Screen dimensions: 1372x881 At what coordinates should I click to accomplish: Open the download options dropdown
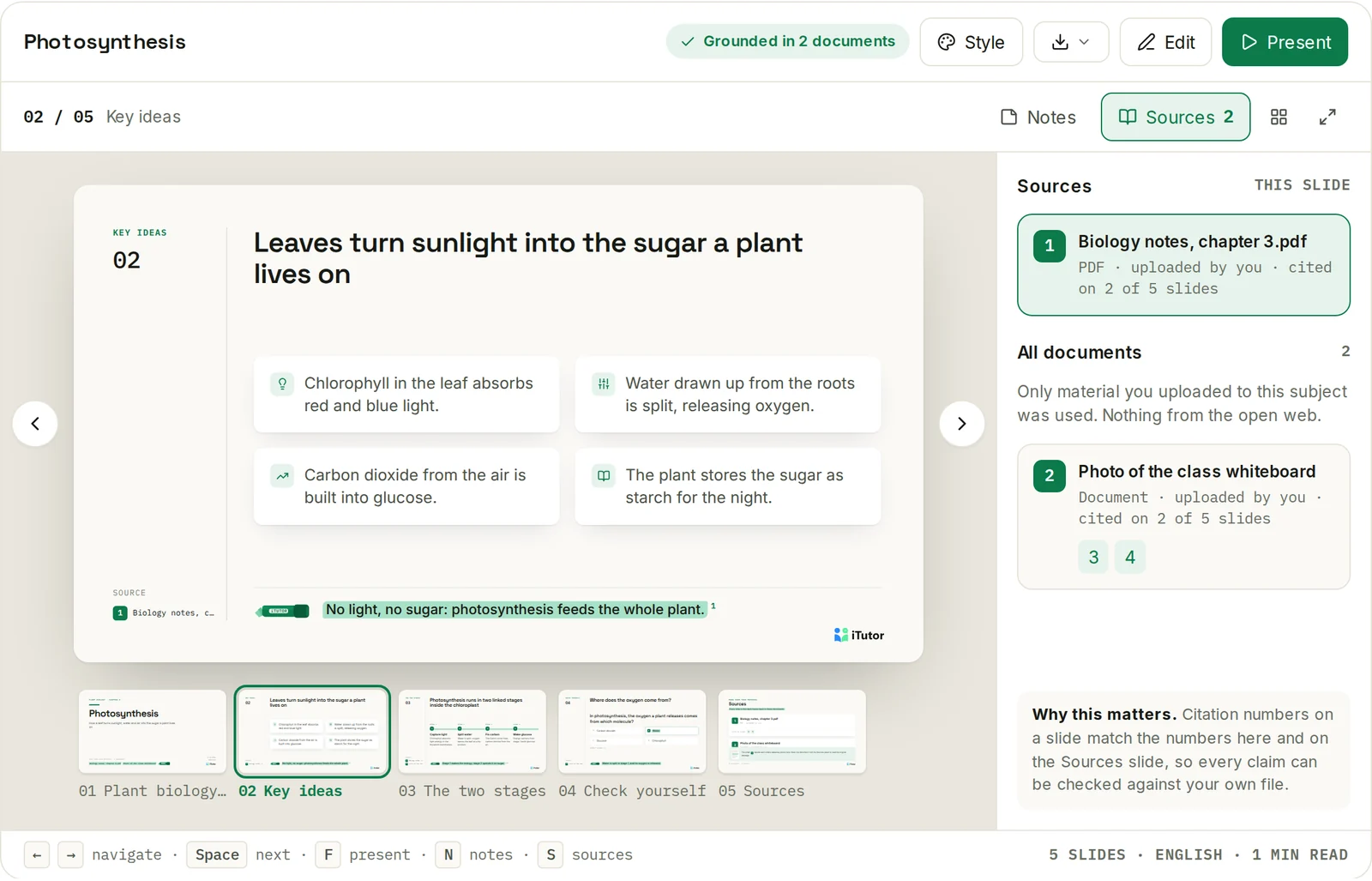(1071, 42)
